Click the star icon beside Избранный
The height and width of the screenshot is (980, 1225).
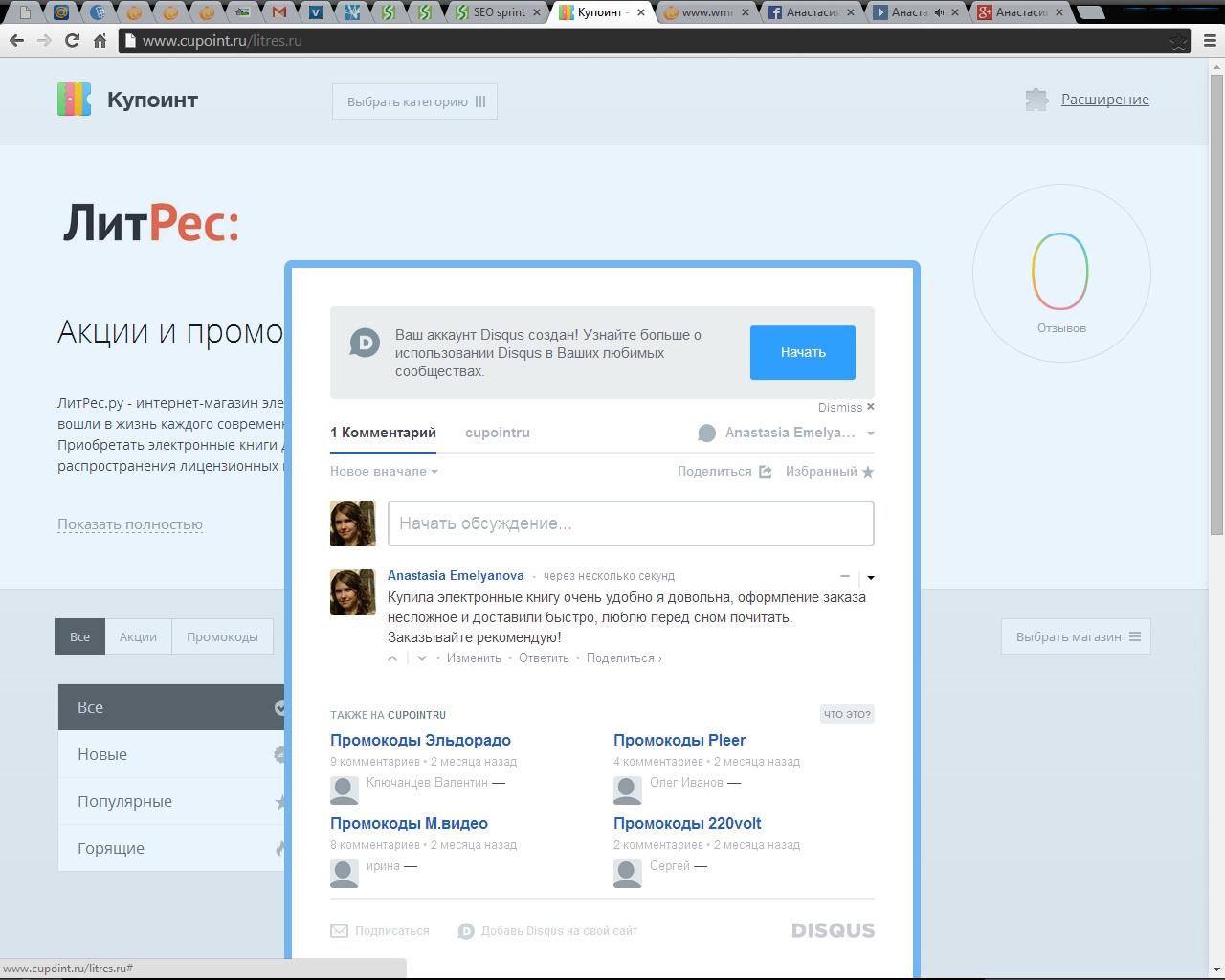pyautogui.click(x=868, y=472)
